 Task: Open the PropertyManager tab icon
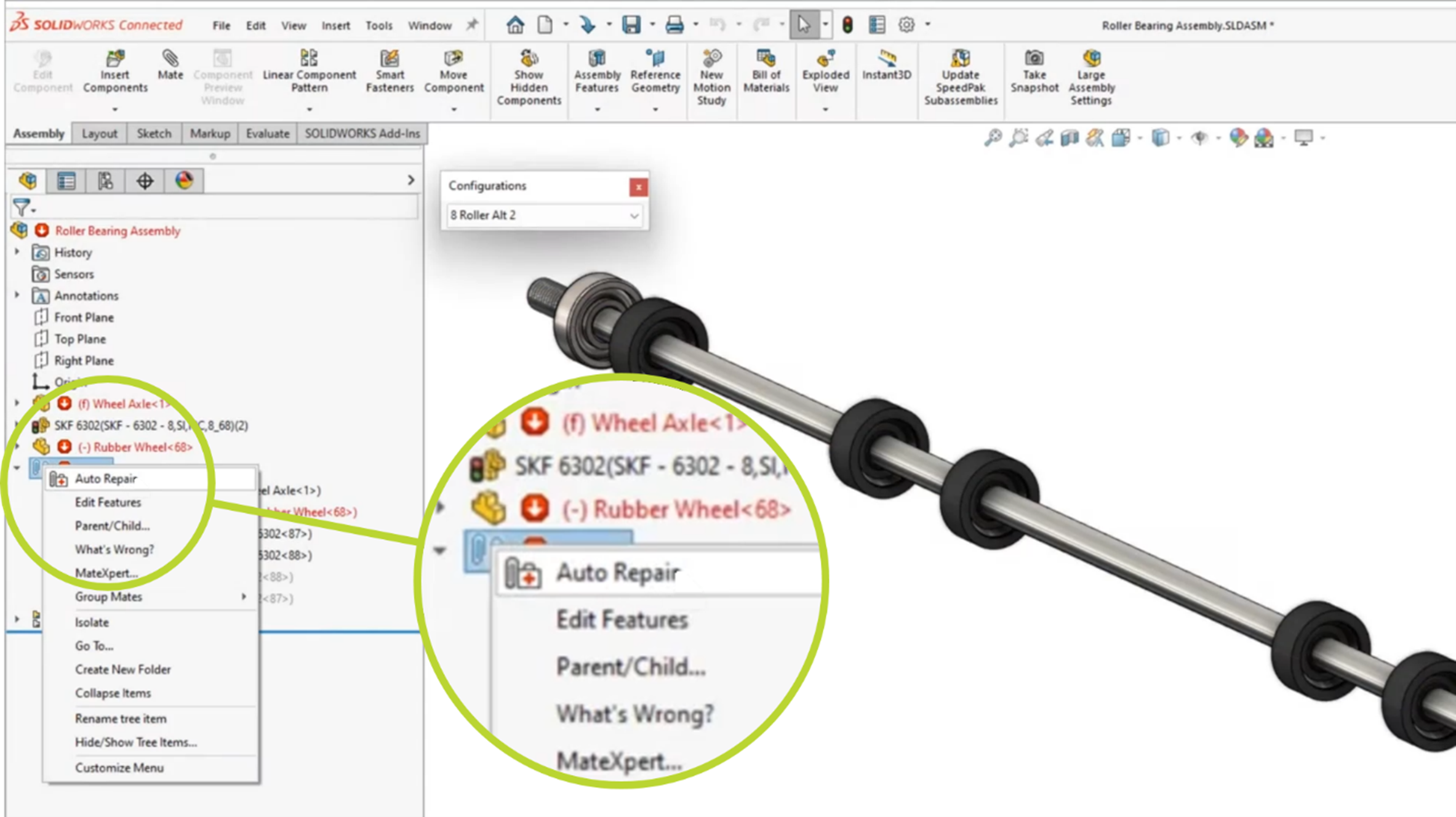(66, 180)
